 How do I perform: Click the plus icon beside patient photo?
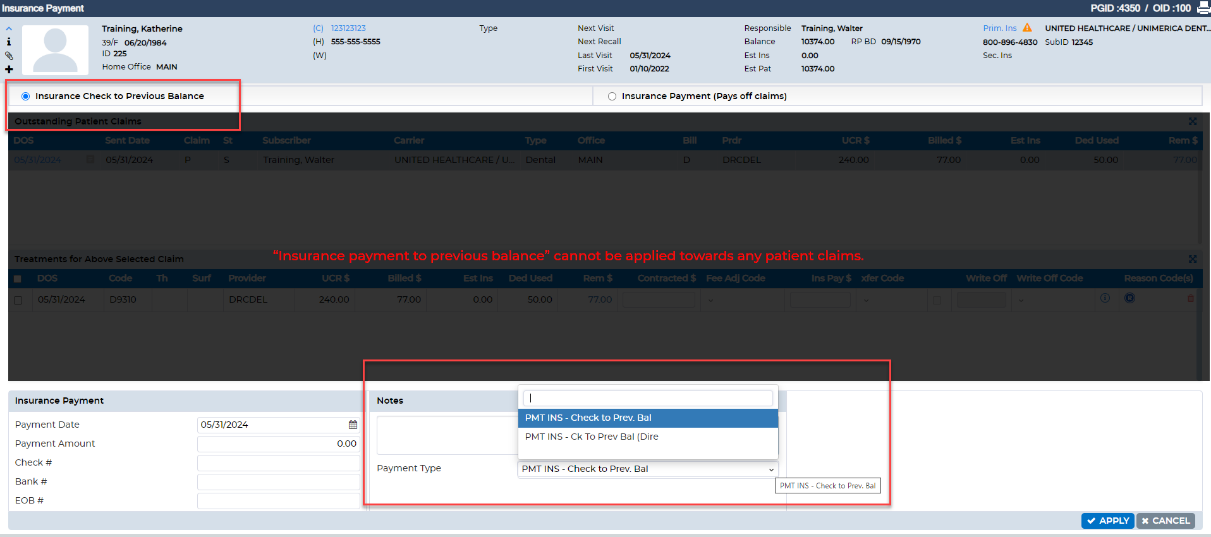[x=9, y=69]
